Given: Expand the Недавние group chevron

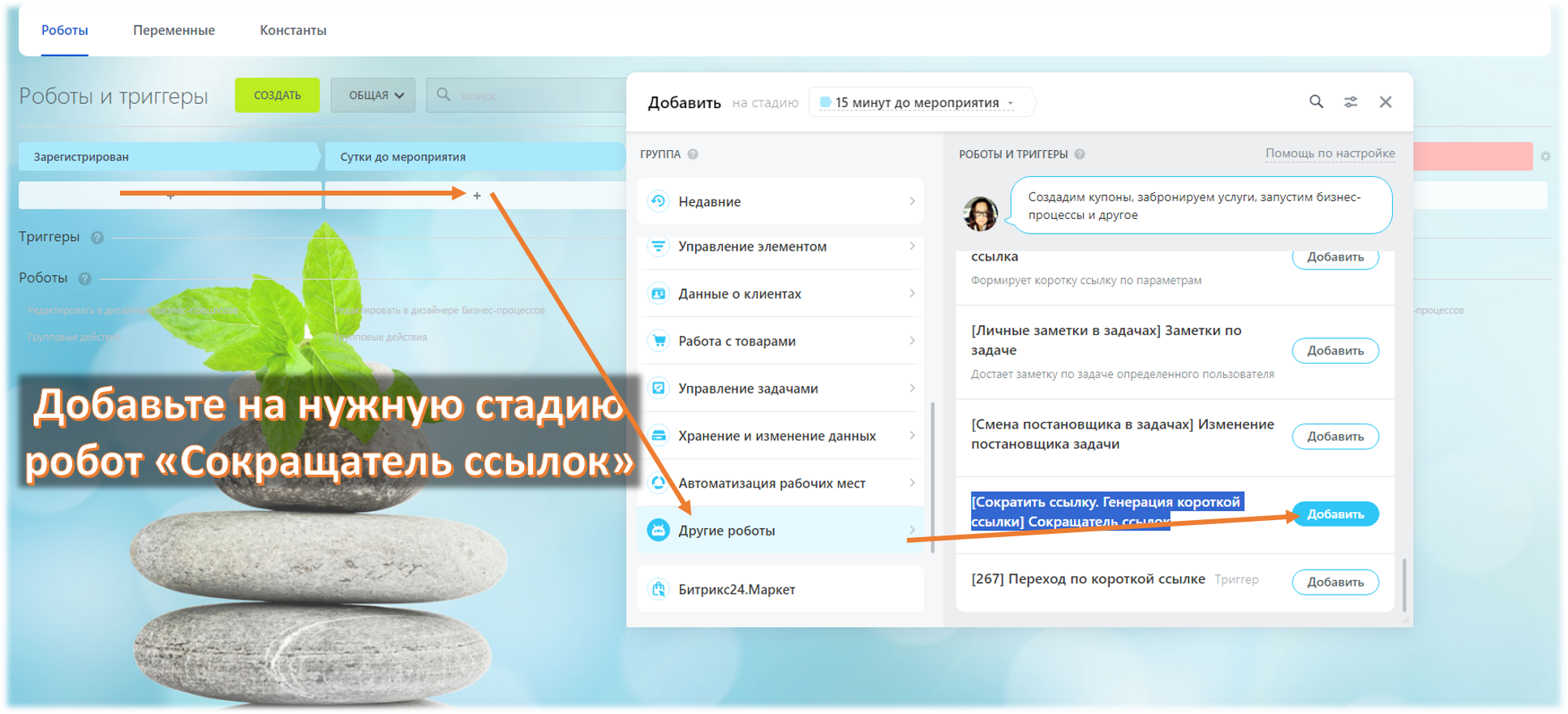Looking at the screenshot, I should (912, 201).
